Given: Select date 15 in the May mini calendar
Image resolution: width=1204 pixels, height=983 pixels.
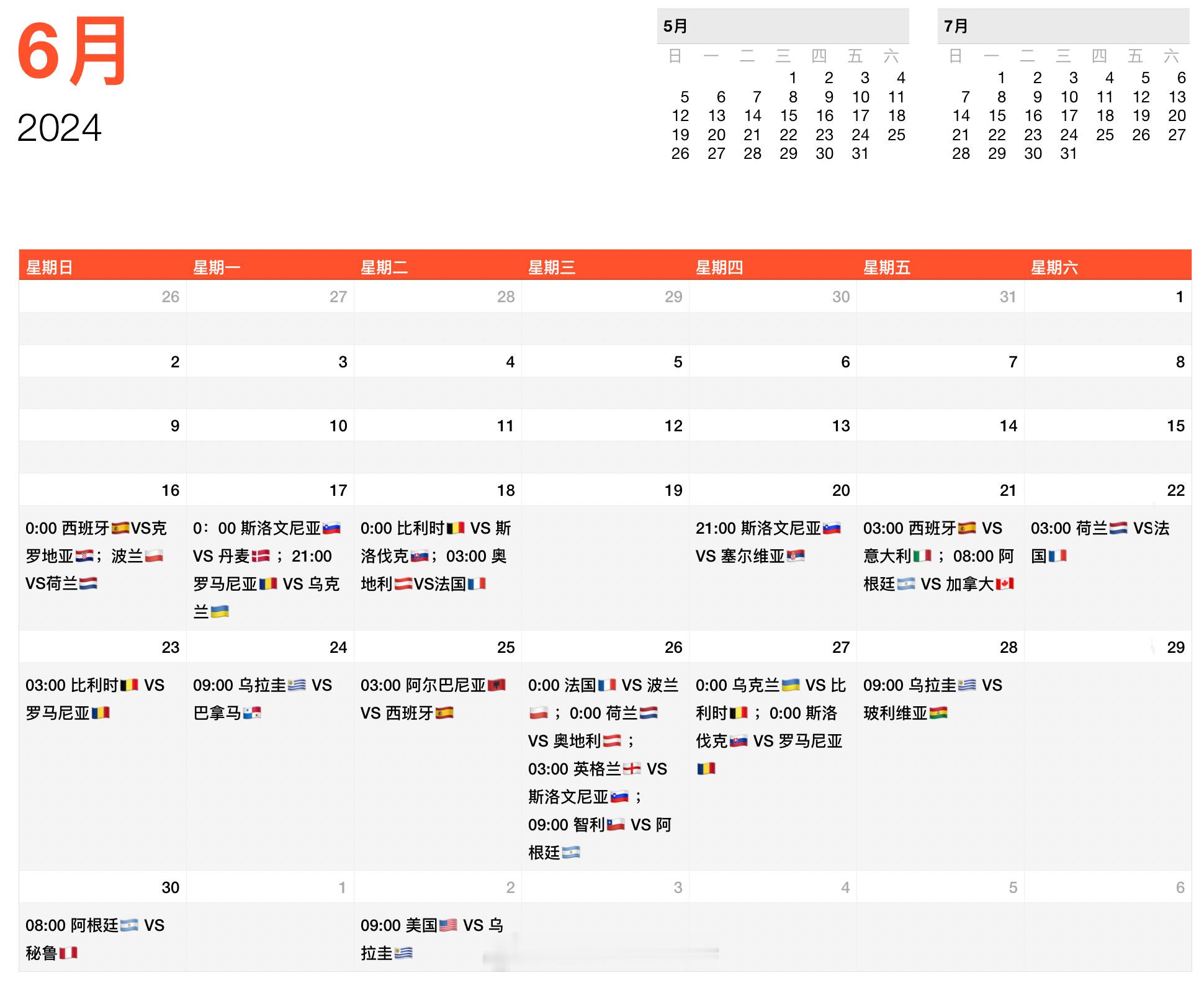Looking at the screenshot, I should [x=789, y=115].
